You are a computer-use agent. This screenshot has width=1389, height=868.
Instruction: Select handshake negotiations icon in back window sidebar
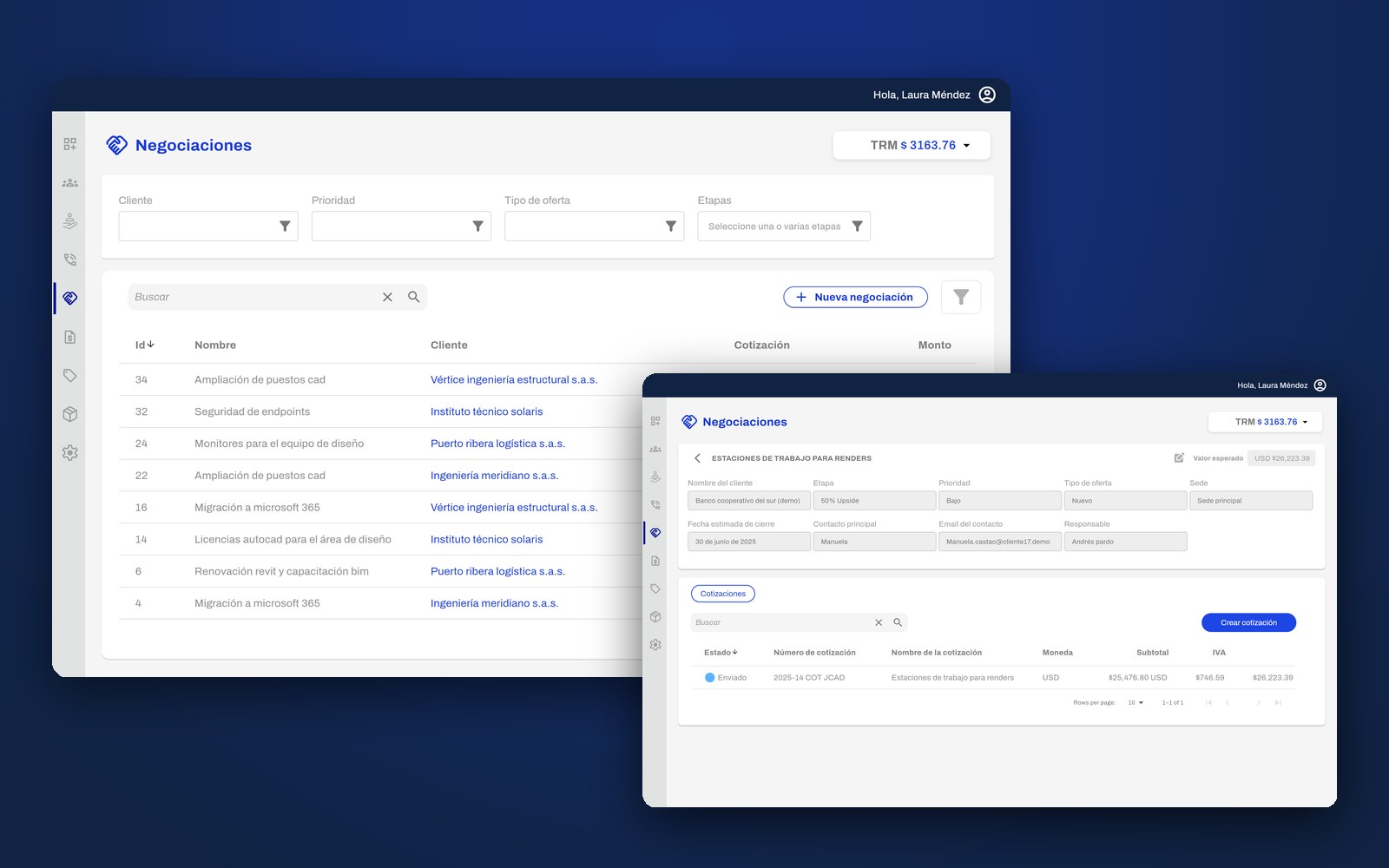click(x=70, y=298)
